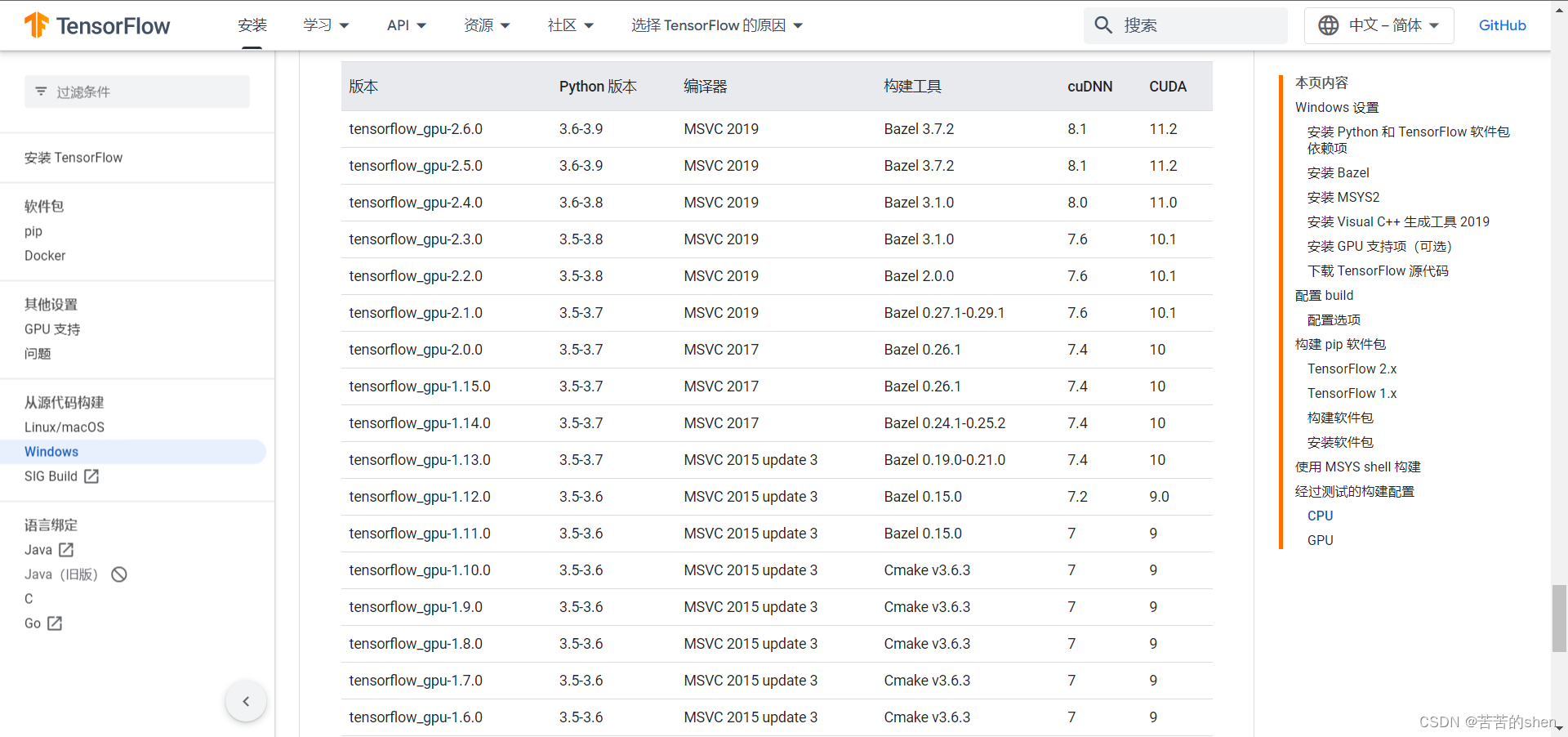Jump to 安装 Bazel section
Viewport: 1568px width, 737px height.
1338,172
